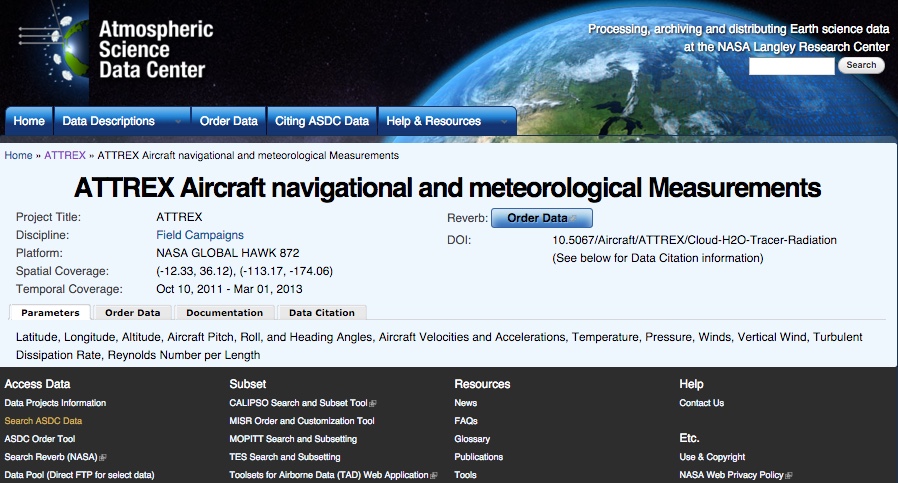Image resolution: width=898 pixels, height=483 pixels.
Task: Focus the site search input field
Action: 791,66
